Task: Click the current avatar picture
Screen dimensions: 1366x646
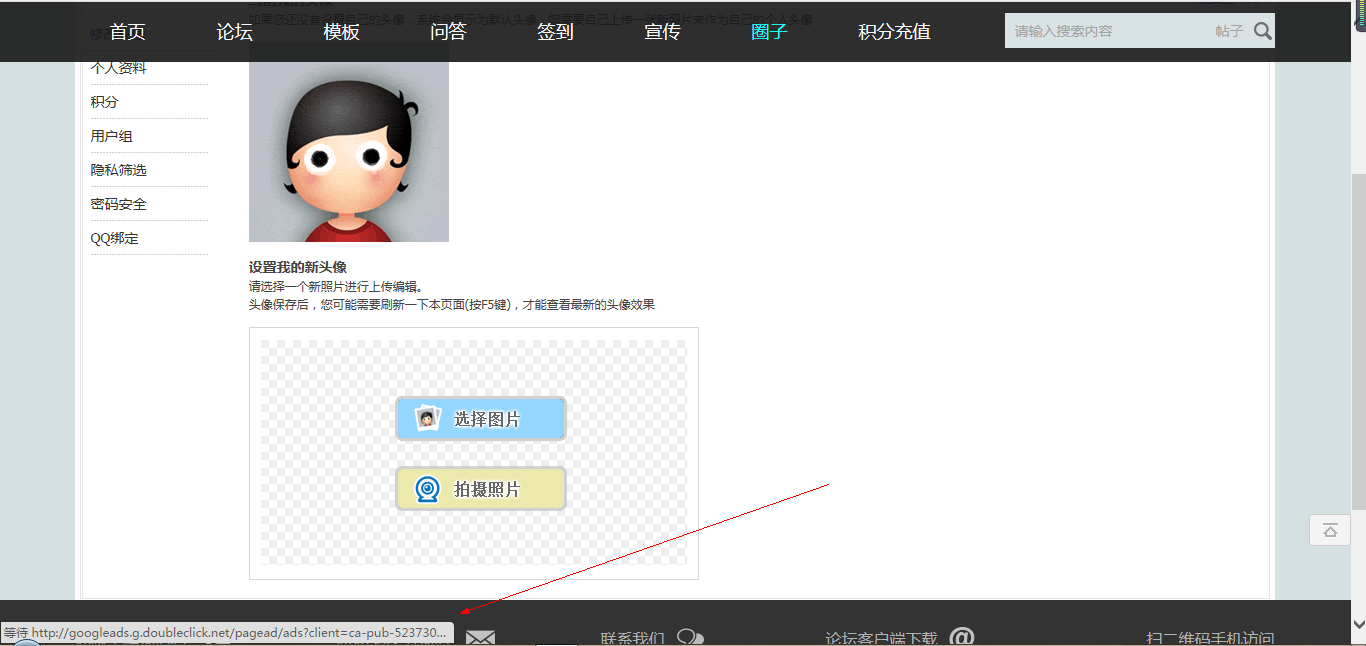Action: coord(348,150)
